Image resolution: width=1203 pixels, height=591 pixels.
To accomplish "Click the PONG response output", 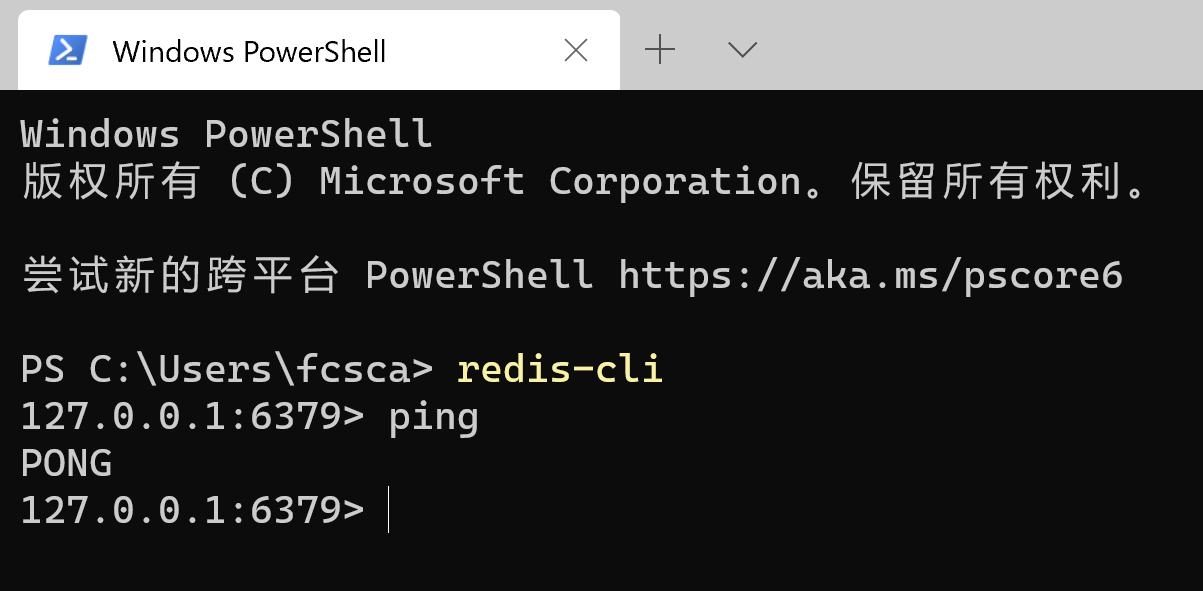I will point(66,464).
